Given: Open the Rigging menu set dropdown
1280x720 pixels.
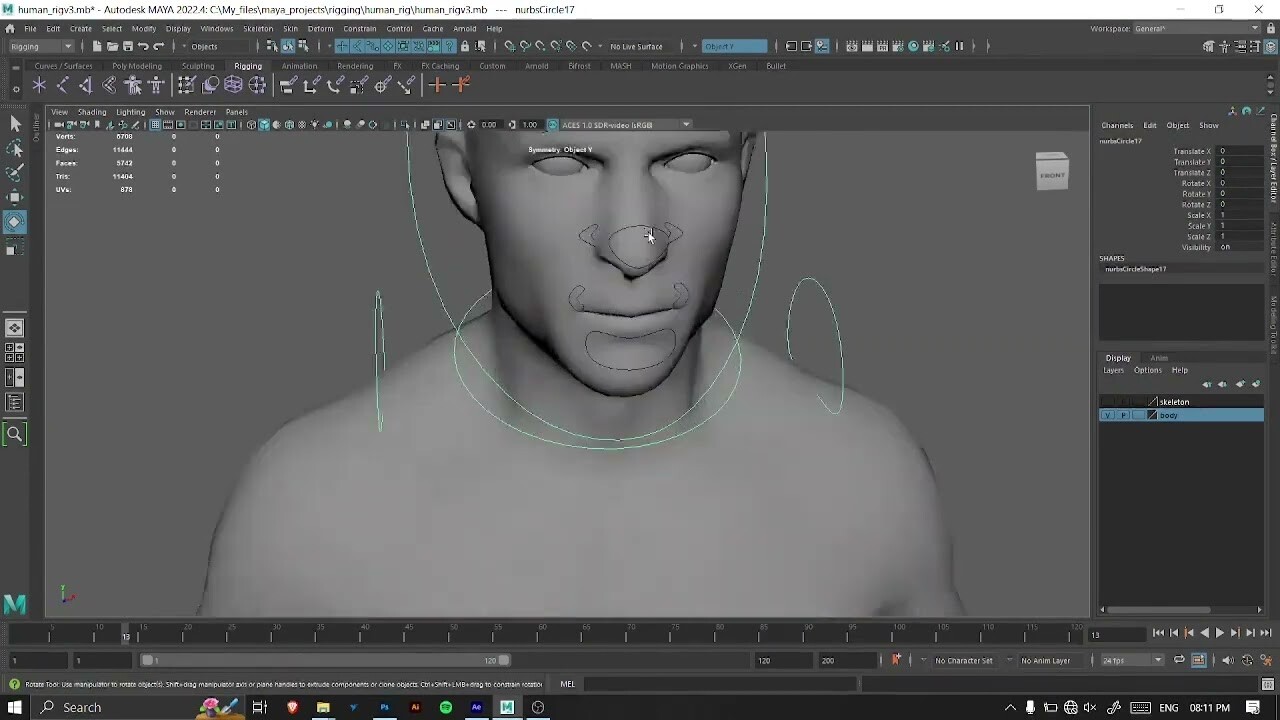Looking at the screenshot, I should click(38, 46).
